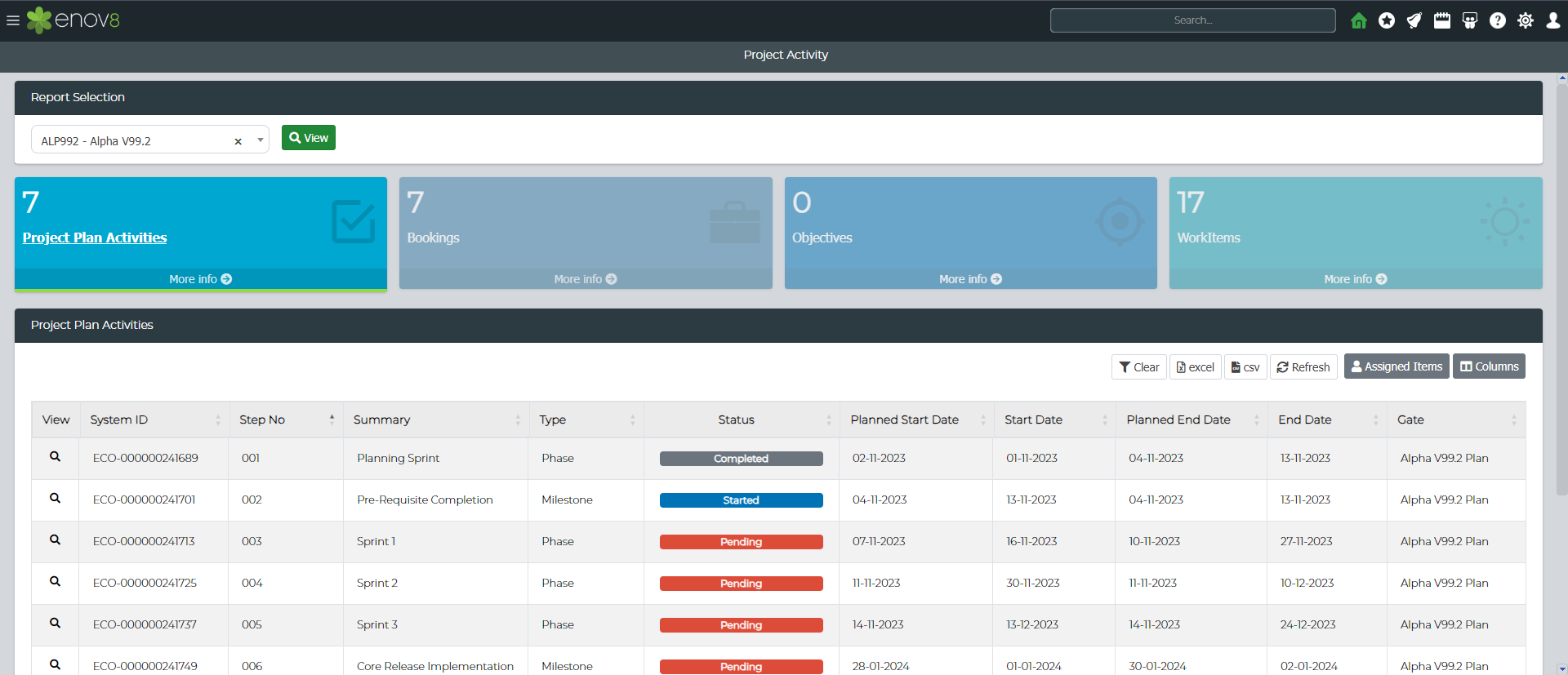The image size is (1568, 675).
Task: Export the table as csv
Action: pos(1246,367)
